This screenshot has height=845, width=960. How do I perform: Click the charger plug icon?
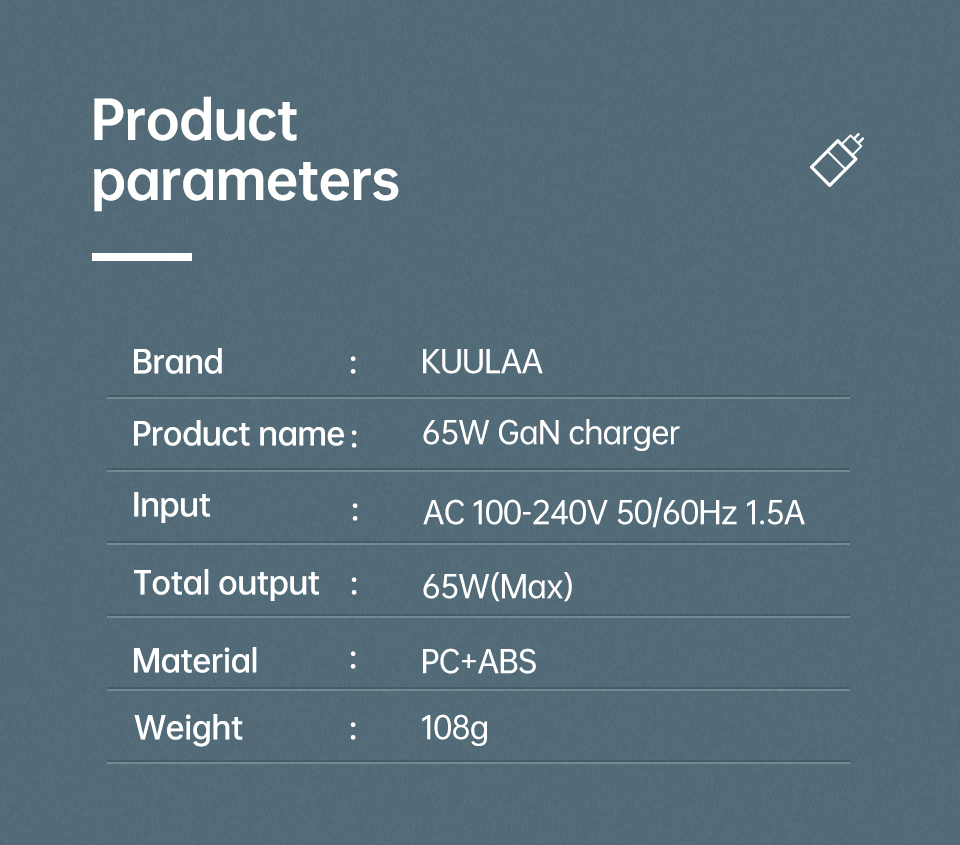tap(837, 159)
